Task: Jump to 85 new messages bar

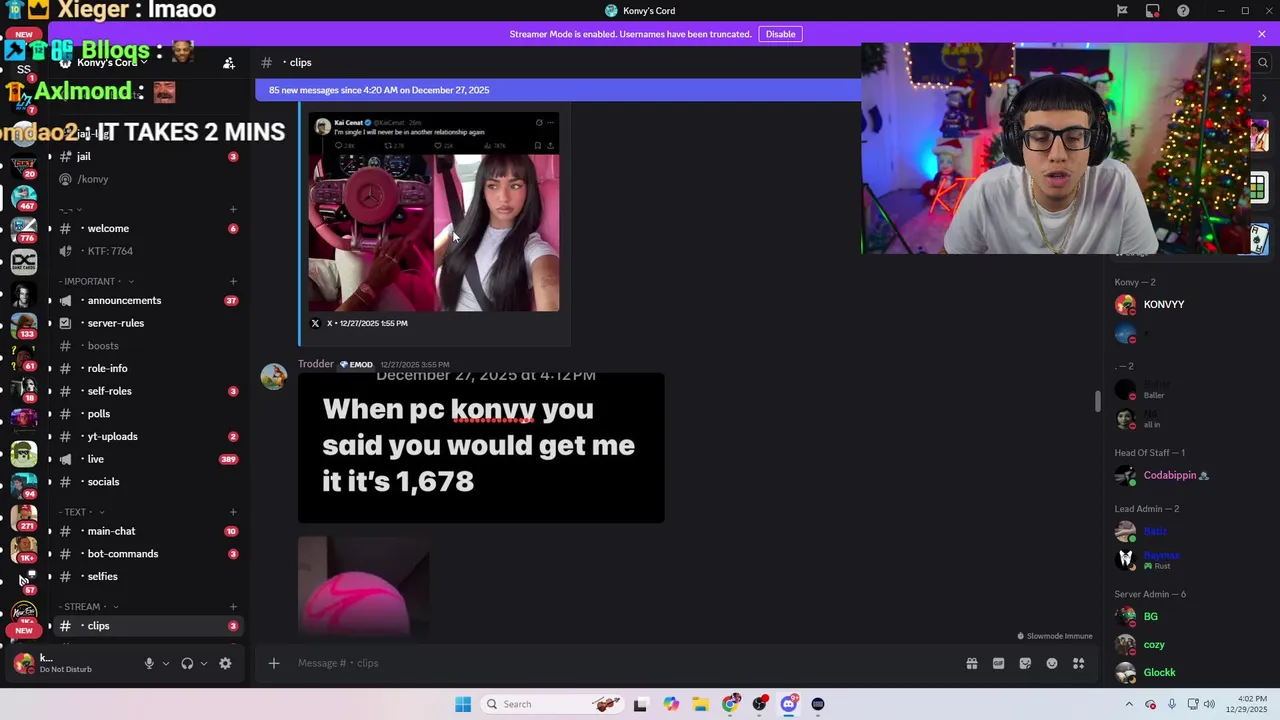Action: point(558,90)
